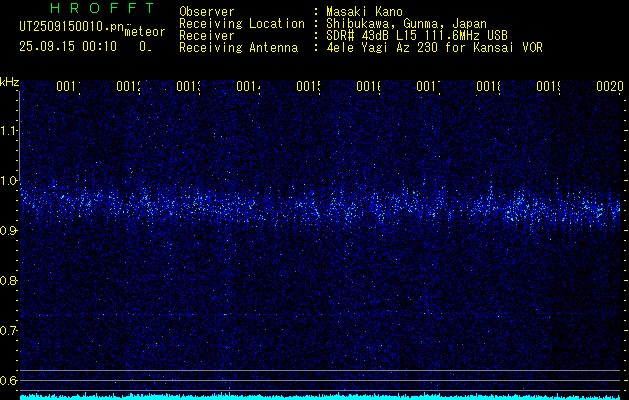This screenshot has height=400, width=629.
Task: Click the 0013 time marker
Action: tap(189, 86)
